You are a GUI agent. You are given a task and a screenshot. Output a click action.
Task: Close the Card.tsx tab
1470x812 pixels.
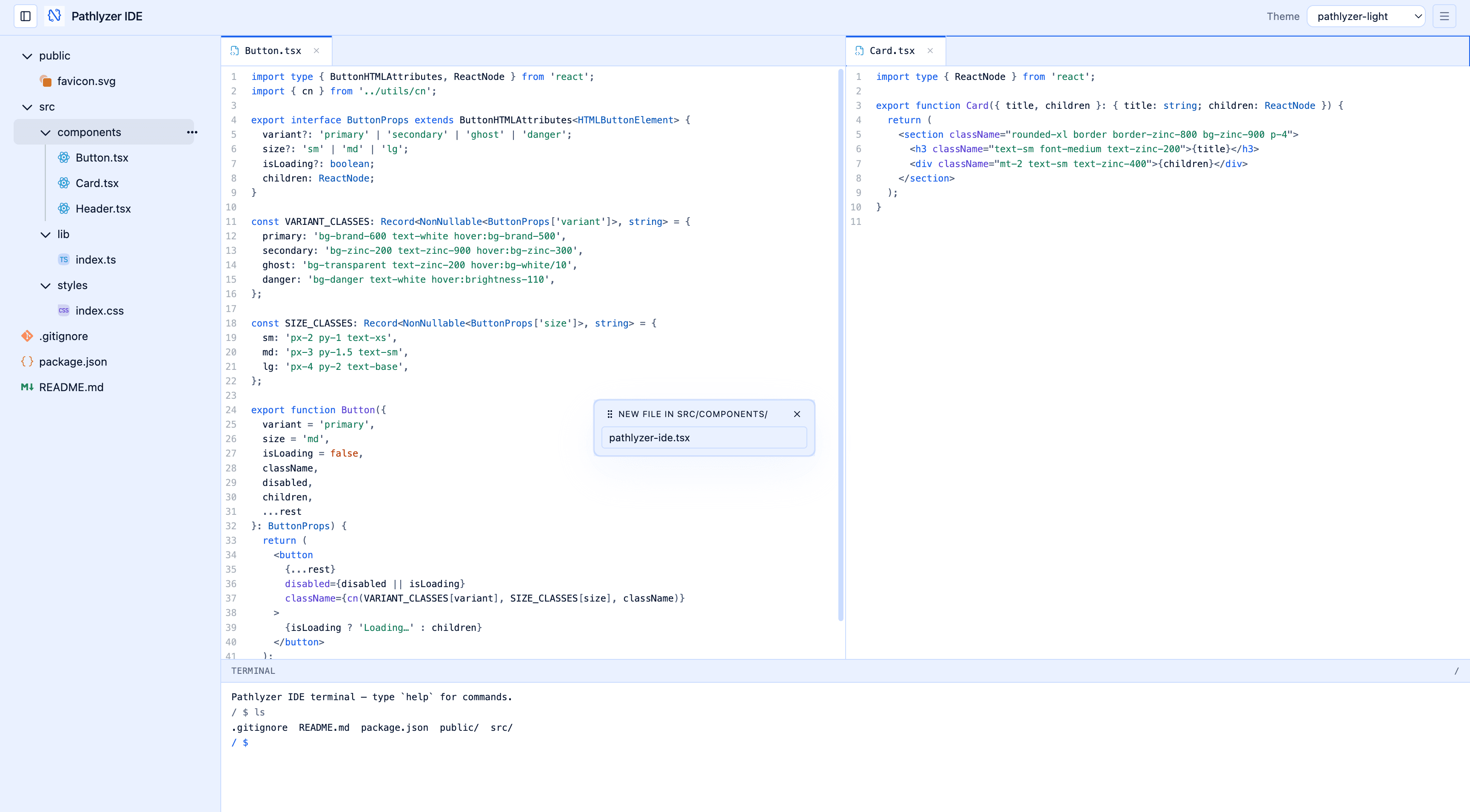(x=930, y=51)
